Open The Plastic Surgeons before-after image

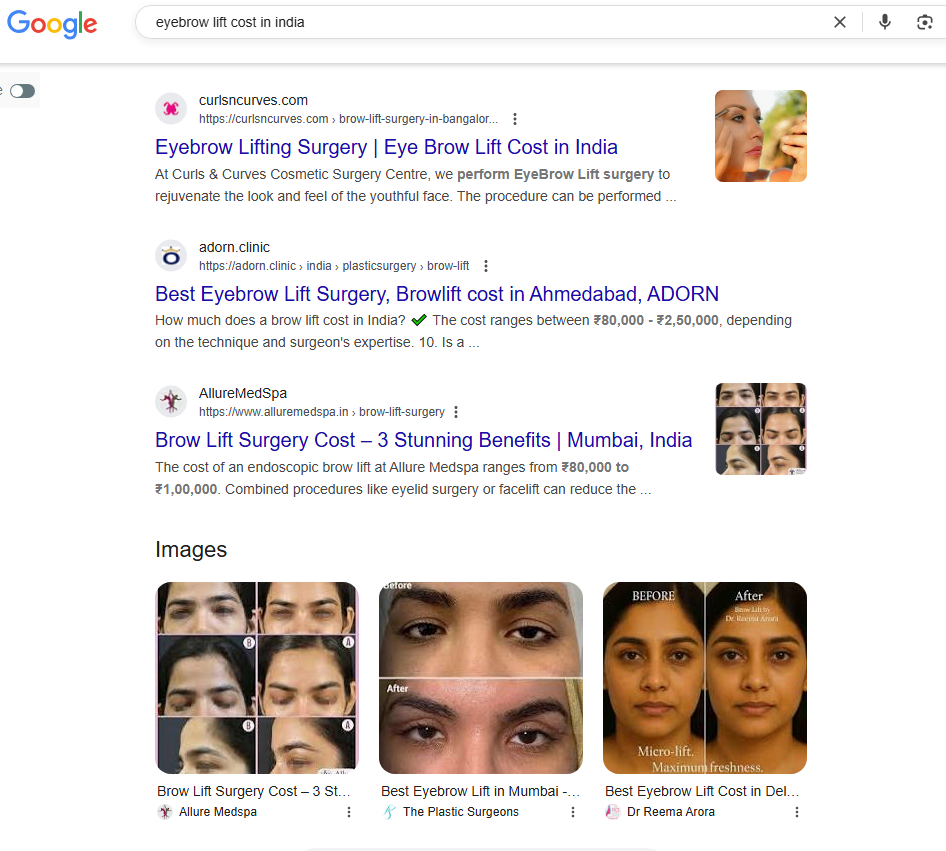pos(480,677)
